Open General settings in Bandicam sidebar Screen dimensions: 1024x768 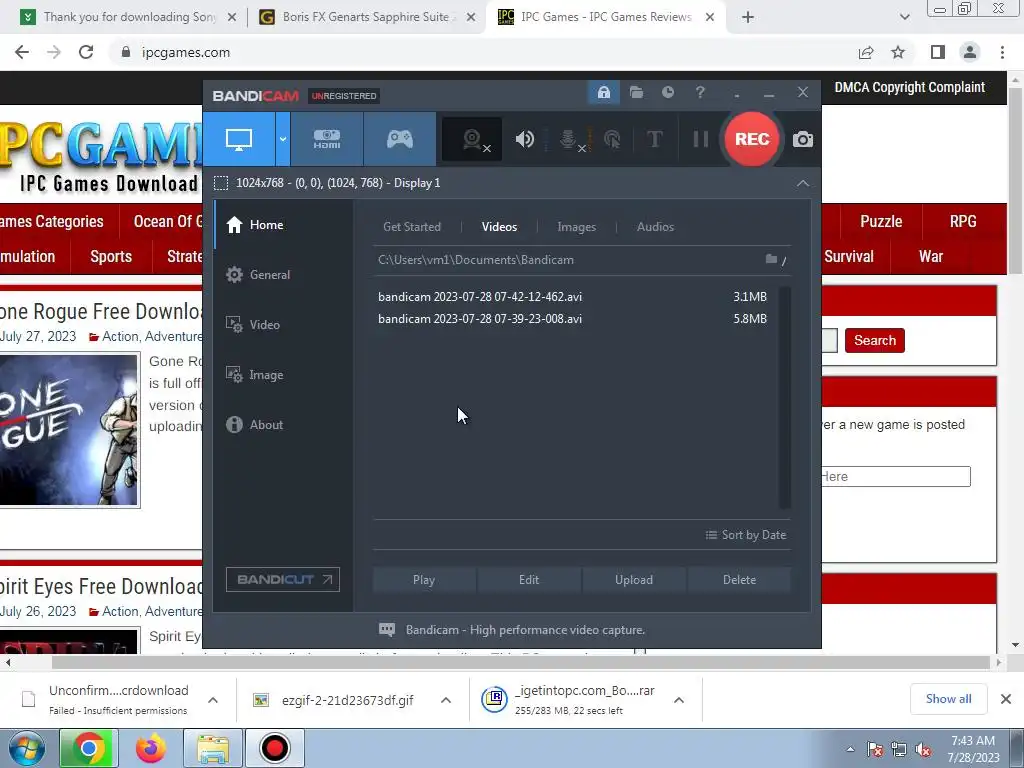point(283,275)
